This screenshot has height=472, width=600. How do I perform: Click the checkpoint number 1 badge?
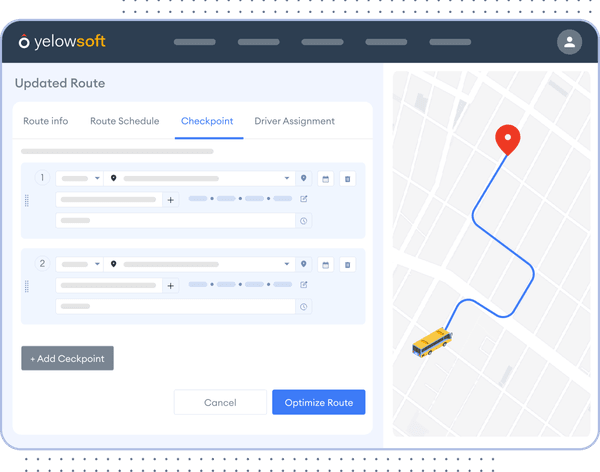pyautogui.click(x=42, y=178)
